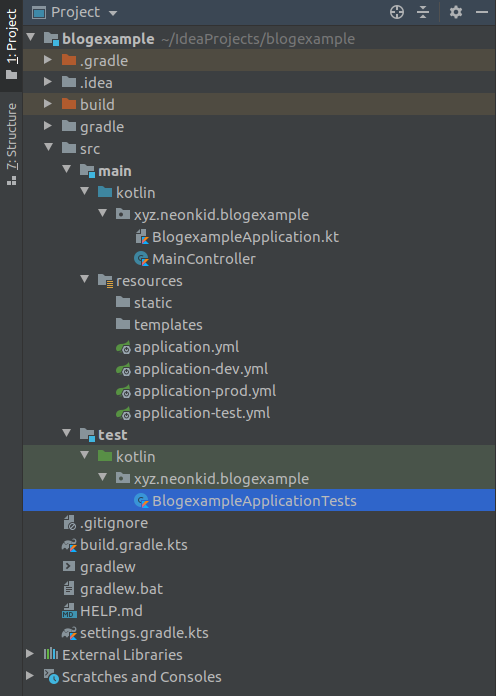Select BlogexampleApplication.kt file name
The height and width of the screenshot is (696, 496).
tap(246, 237)
